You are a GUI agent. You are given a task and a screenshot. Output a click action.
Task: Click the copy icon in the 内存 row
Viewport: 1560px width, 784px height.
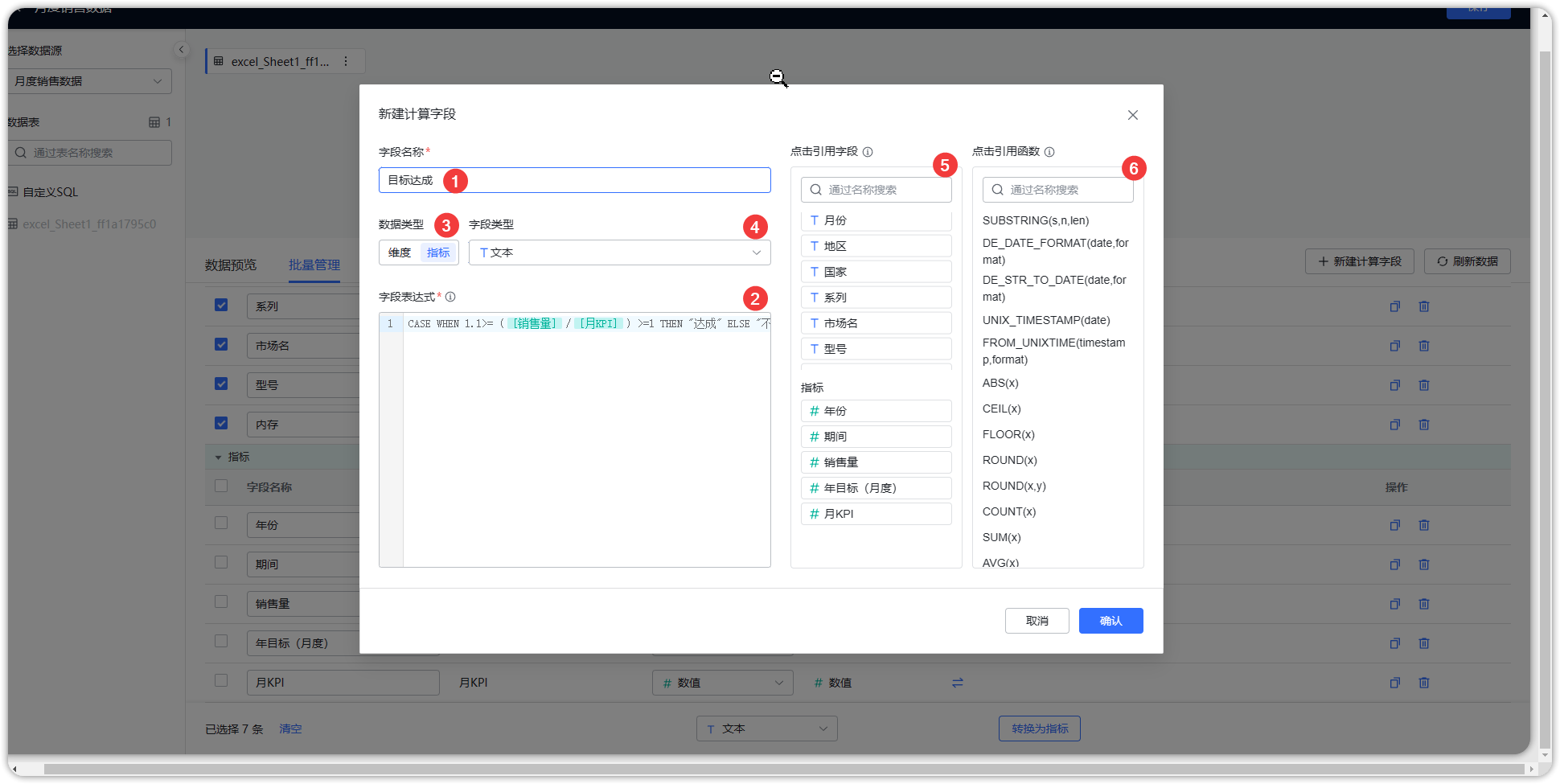click(x=1395, y=425)
